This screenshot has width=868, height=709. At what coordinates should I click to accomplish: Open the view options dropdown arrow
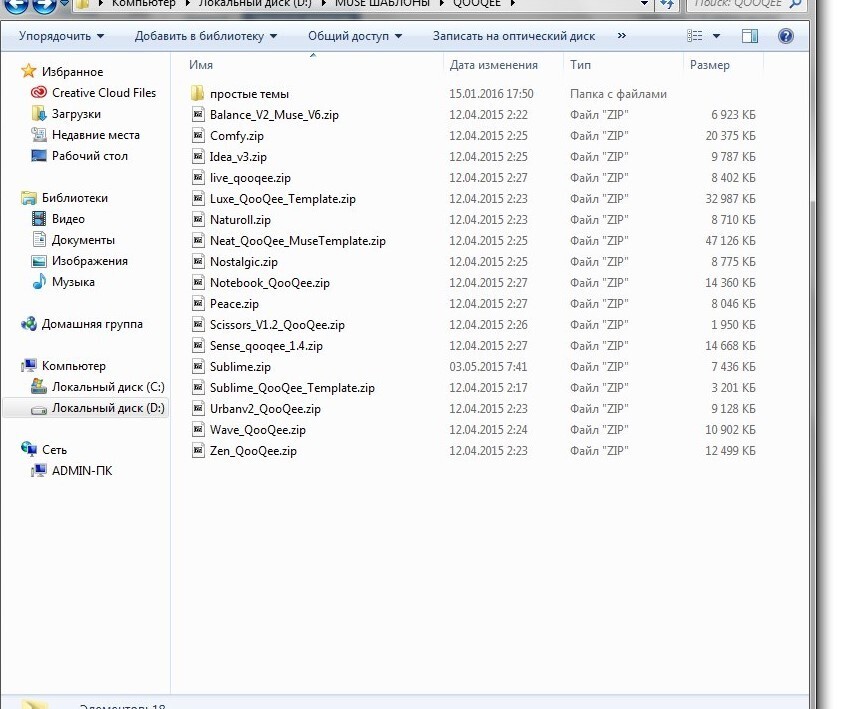point(716,36)
